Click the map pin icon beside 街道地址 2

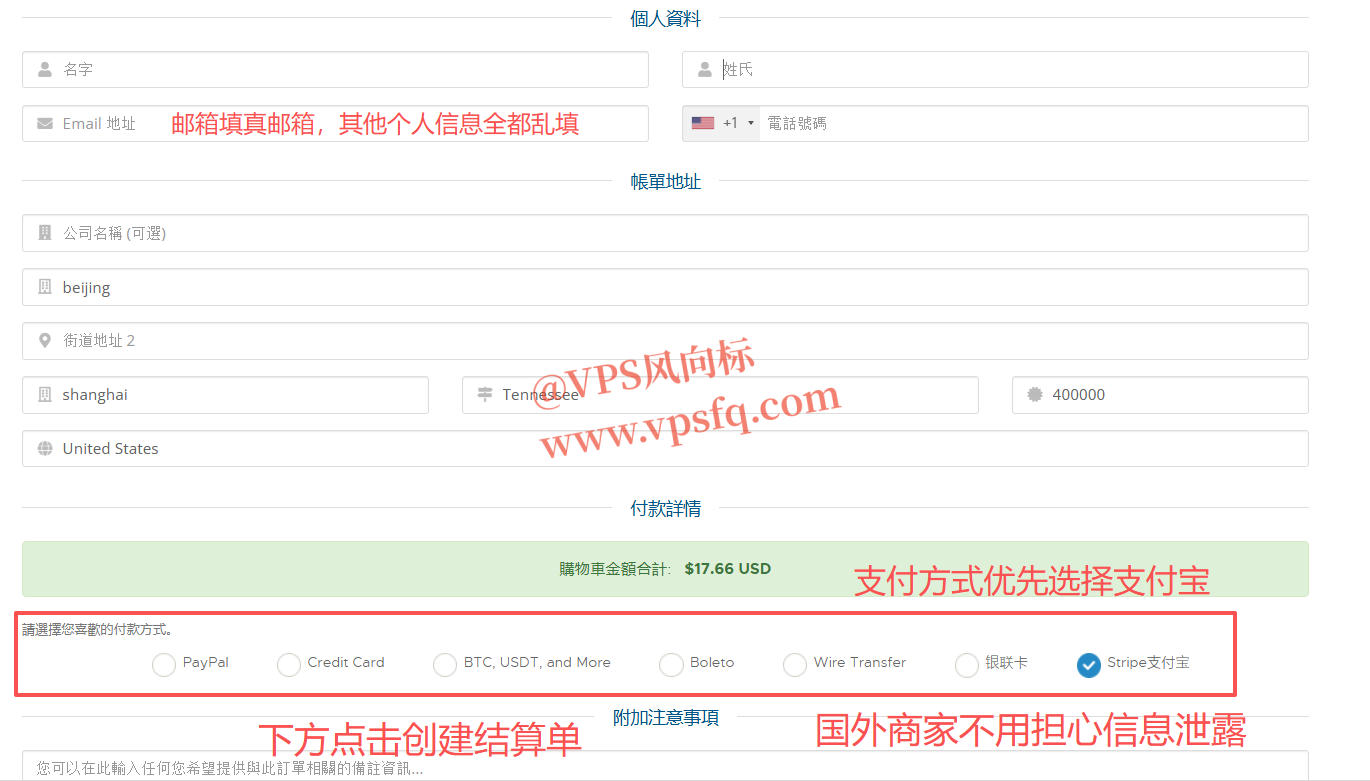click(45, 341)
